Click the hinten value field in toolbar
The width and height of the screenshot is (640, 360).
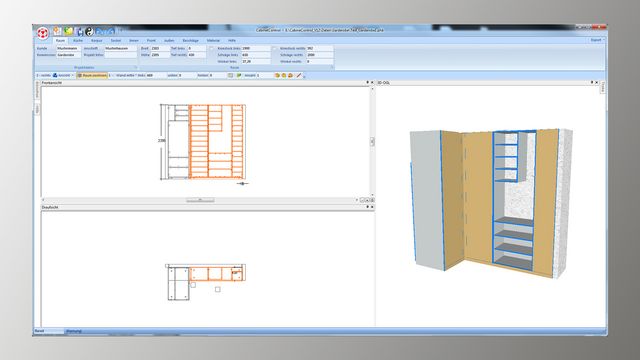[217, 75]
